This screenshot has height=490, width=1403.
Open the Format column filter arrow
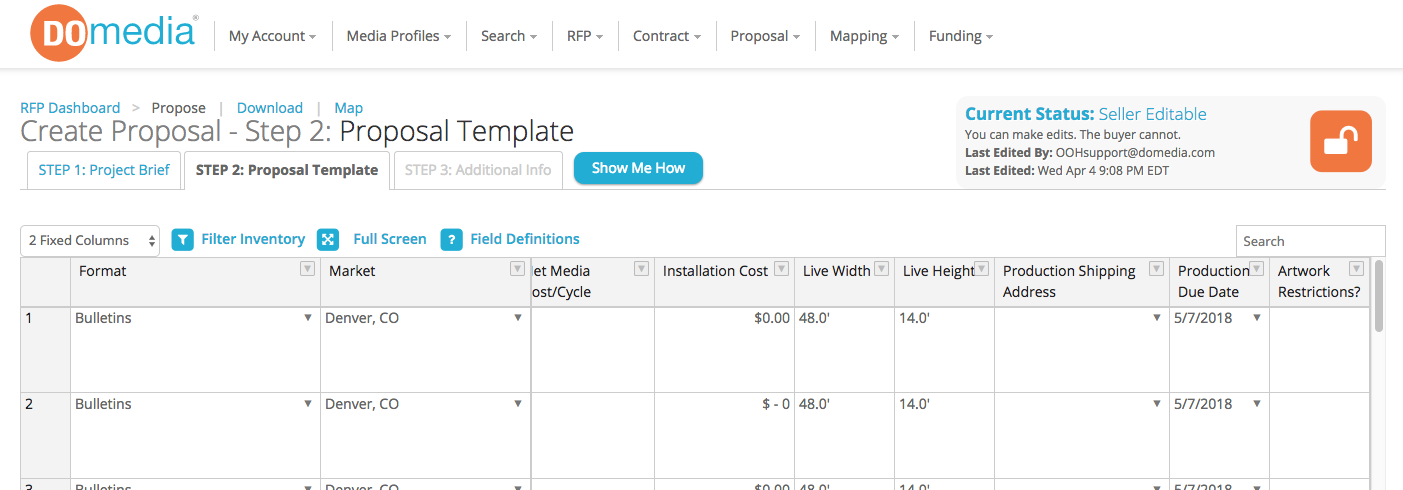(x=308, y=268)
